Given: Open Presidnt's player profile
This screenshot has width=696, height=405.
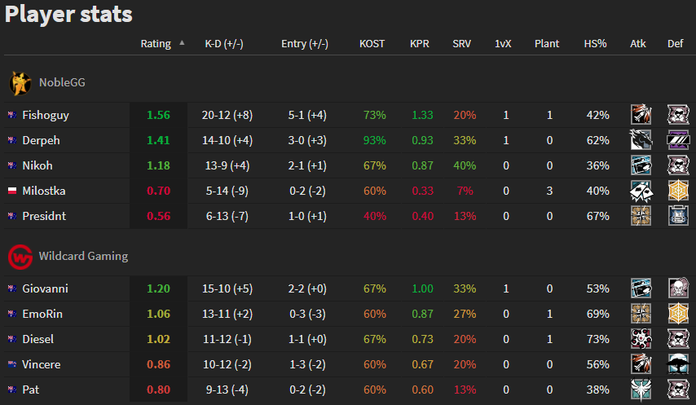Looking at the screenshot, I should click(x=44, y=216).
